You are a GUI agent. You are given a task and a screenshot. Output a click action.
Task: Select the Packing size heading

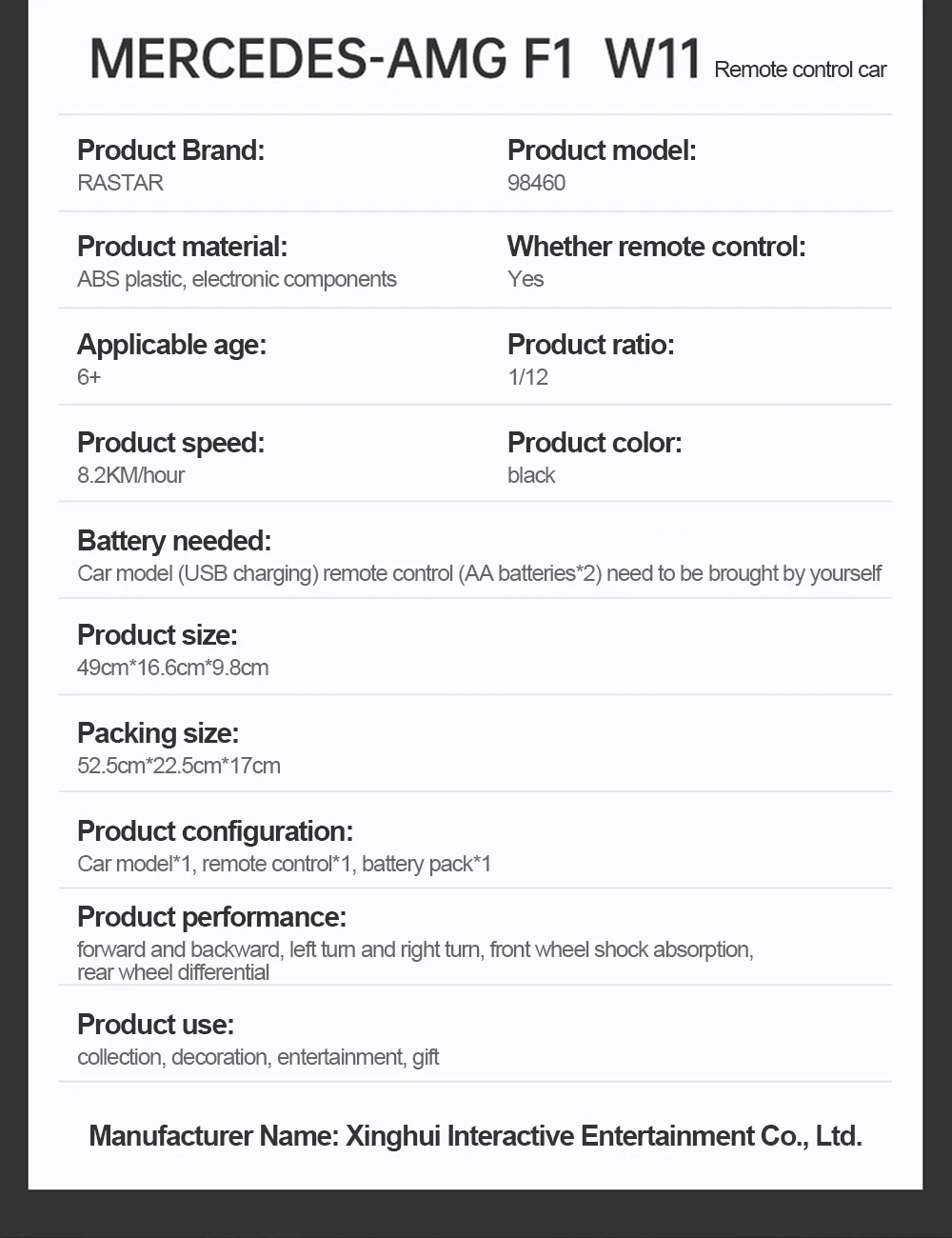point(158,733)
